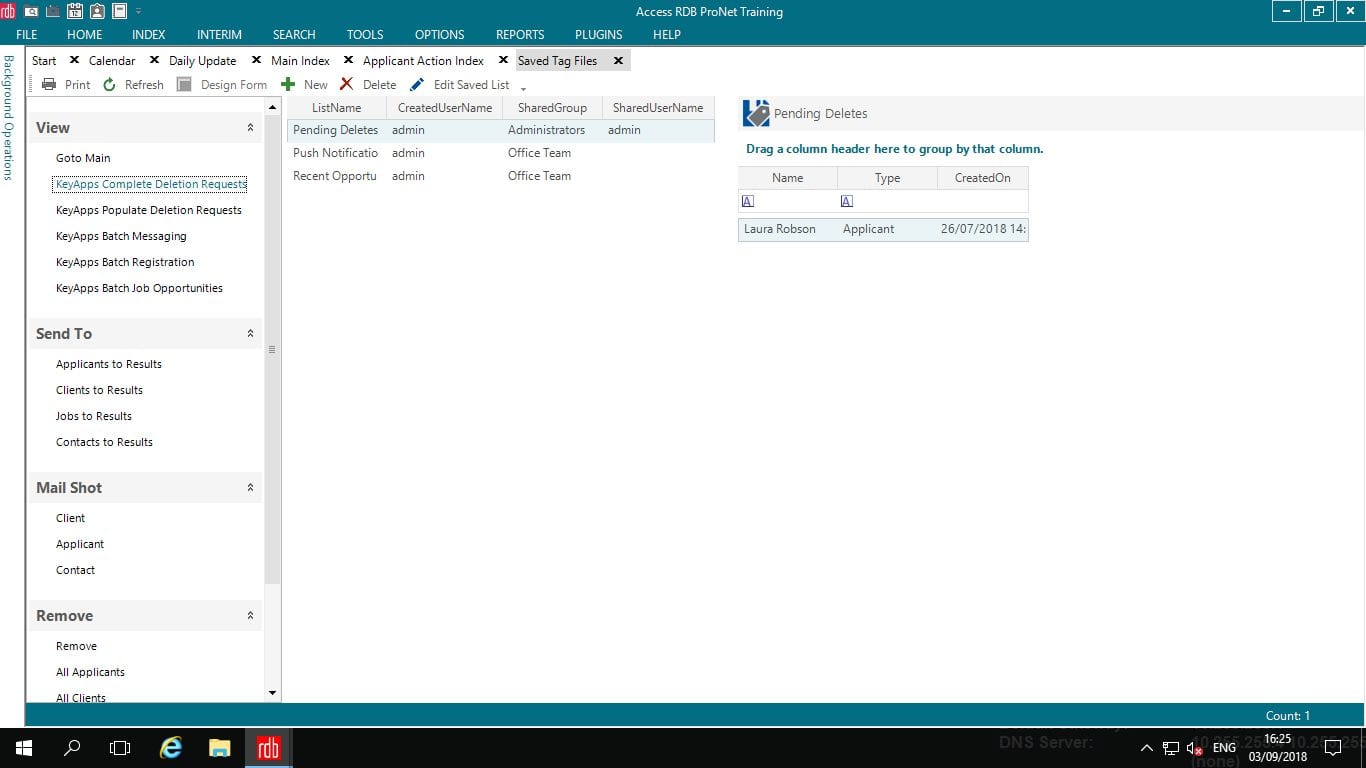Click the taskbar search magnifier icon
This screenshot has width=1366, height=768.
click(x=72, y=748)
